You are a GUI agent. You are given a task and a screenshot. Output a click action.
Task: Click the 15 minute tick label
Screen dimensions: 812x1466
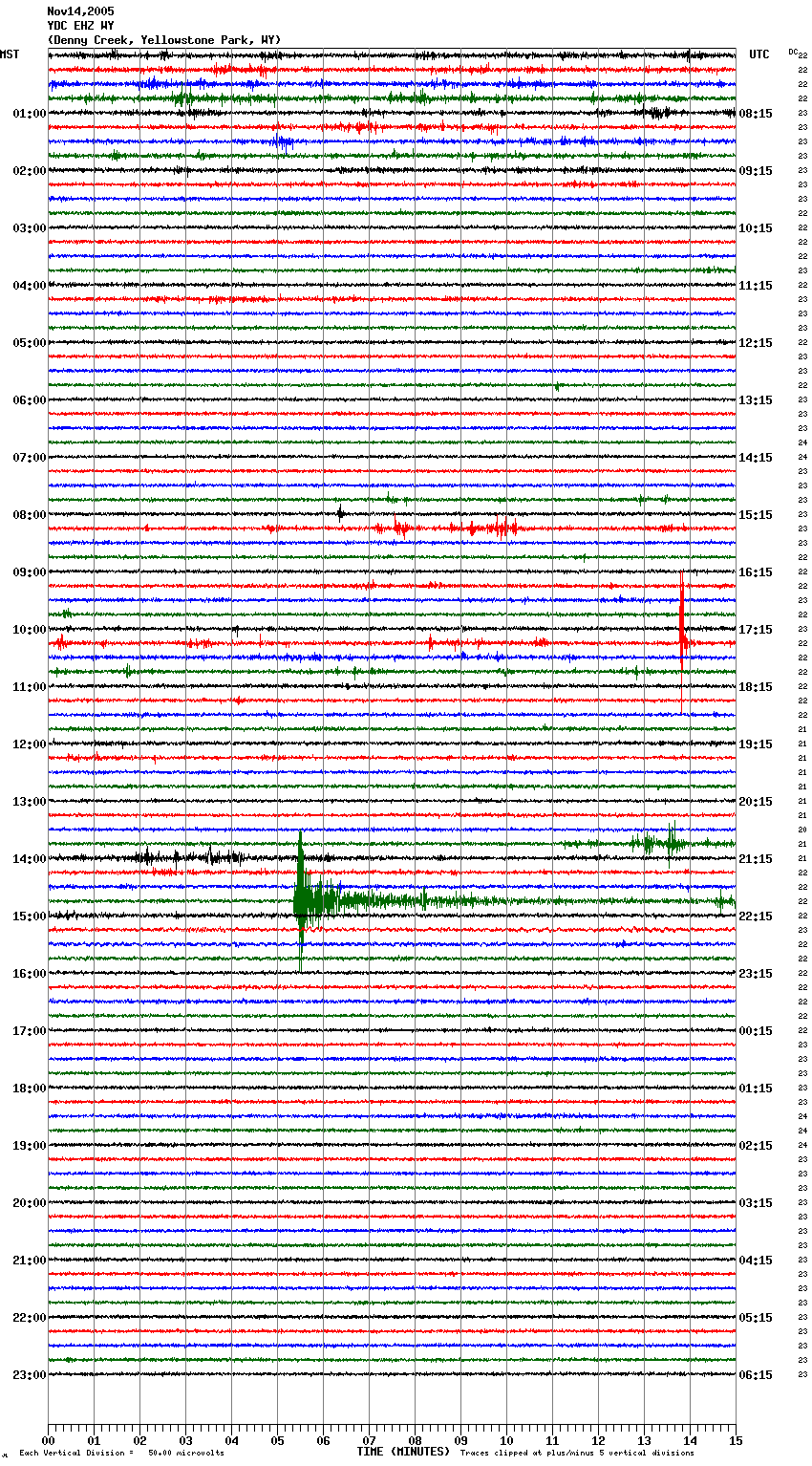point(736,1441)
